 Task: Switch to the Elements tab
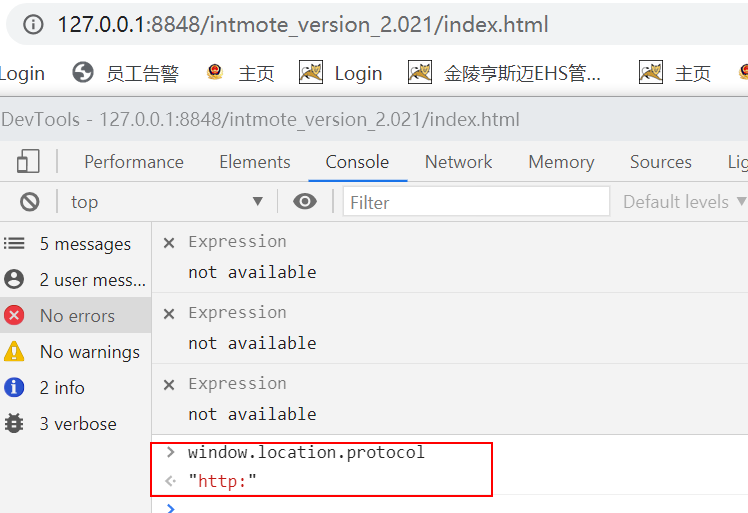tap(255, 162)
